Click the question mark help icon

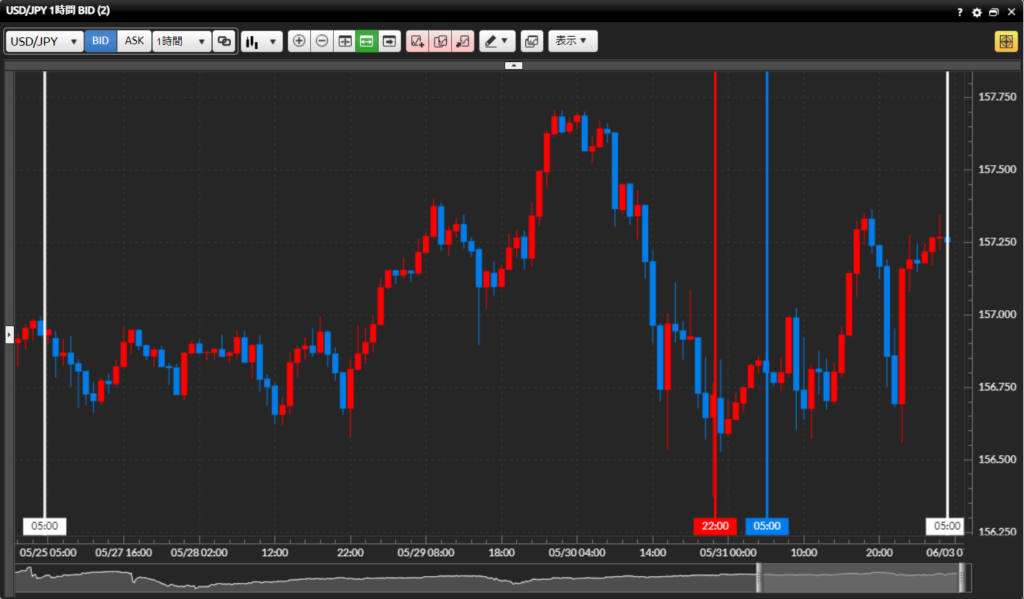coord(960,12)
